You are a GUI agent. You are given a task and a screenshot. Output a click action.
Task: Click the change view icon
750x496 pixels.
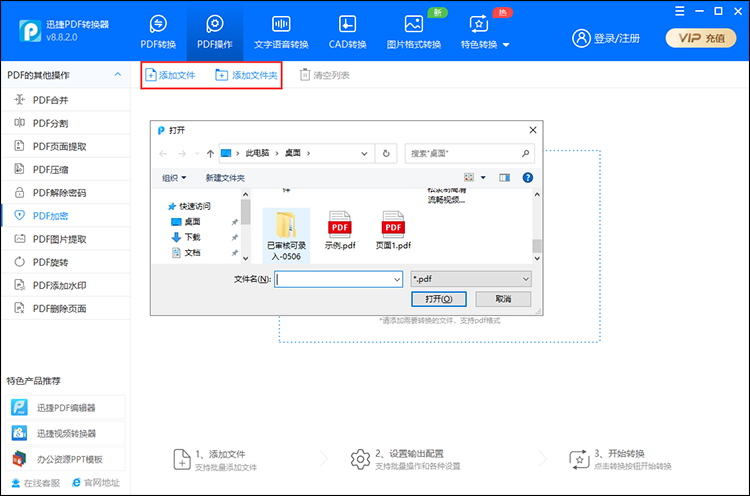coord(469,177)
